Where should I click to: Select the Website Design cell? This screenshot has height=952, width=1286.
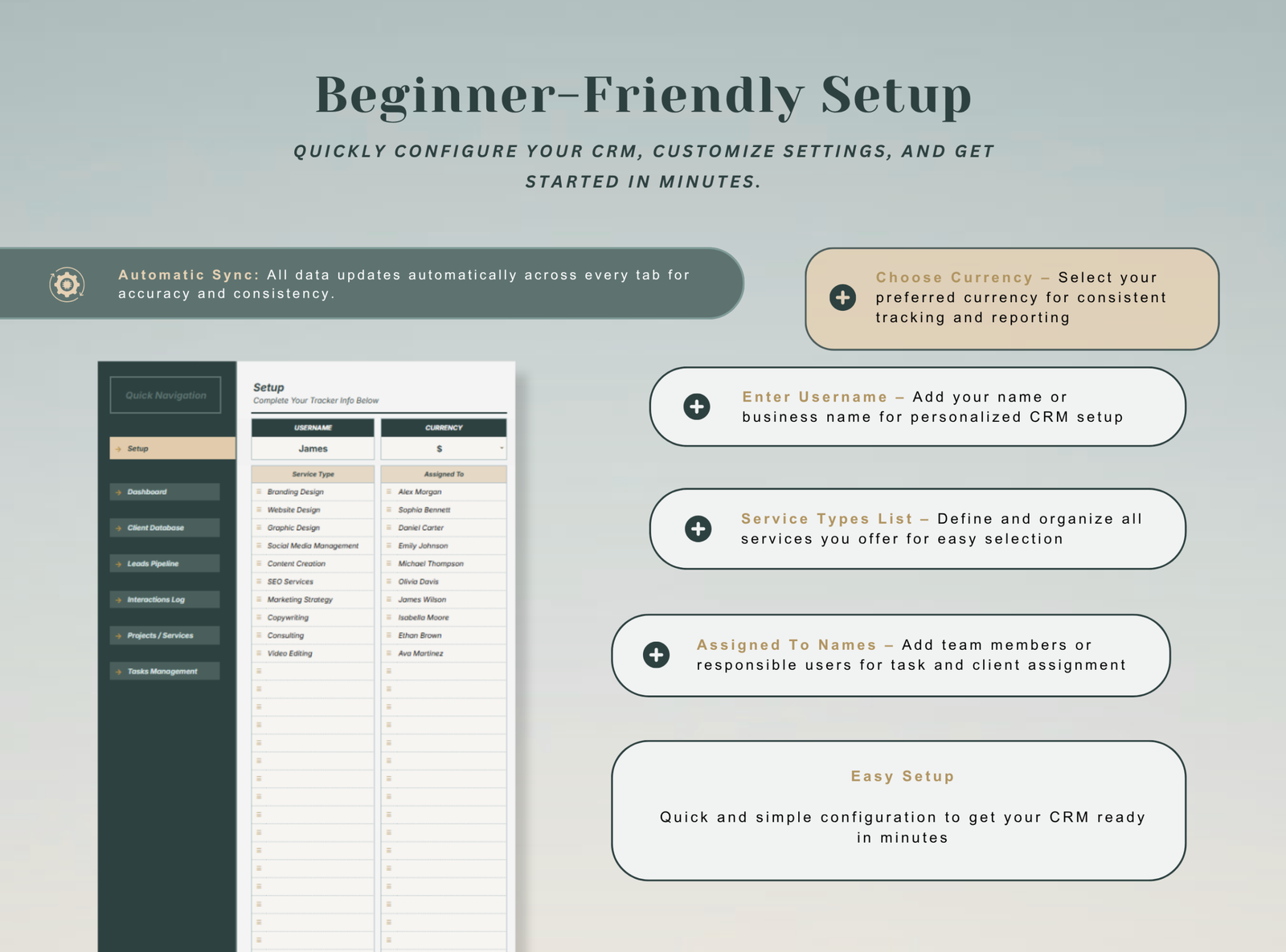click(313, 509)
